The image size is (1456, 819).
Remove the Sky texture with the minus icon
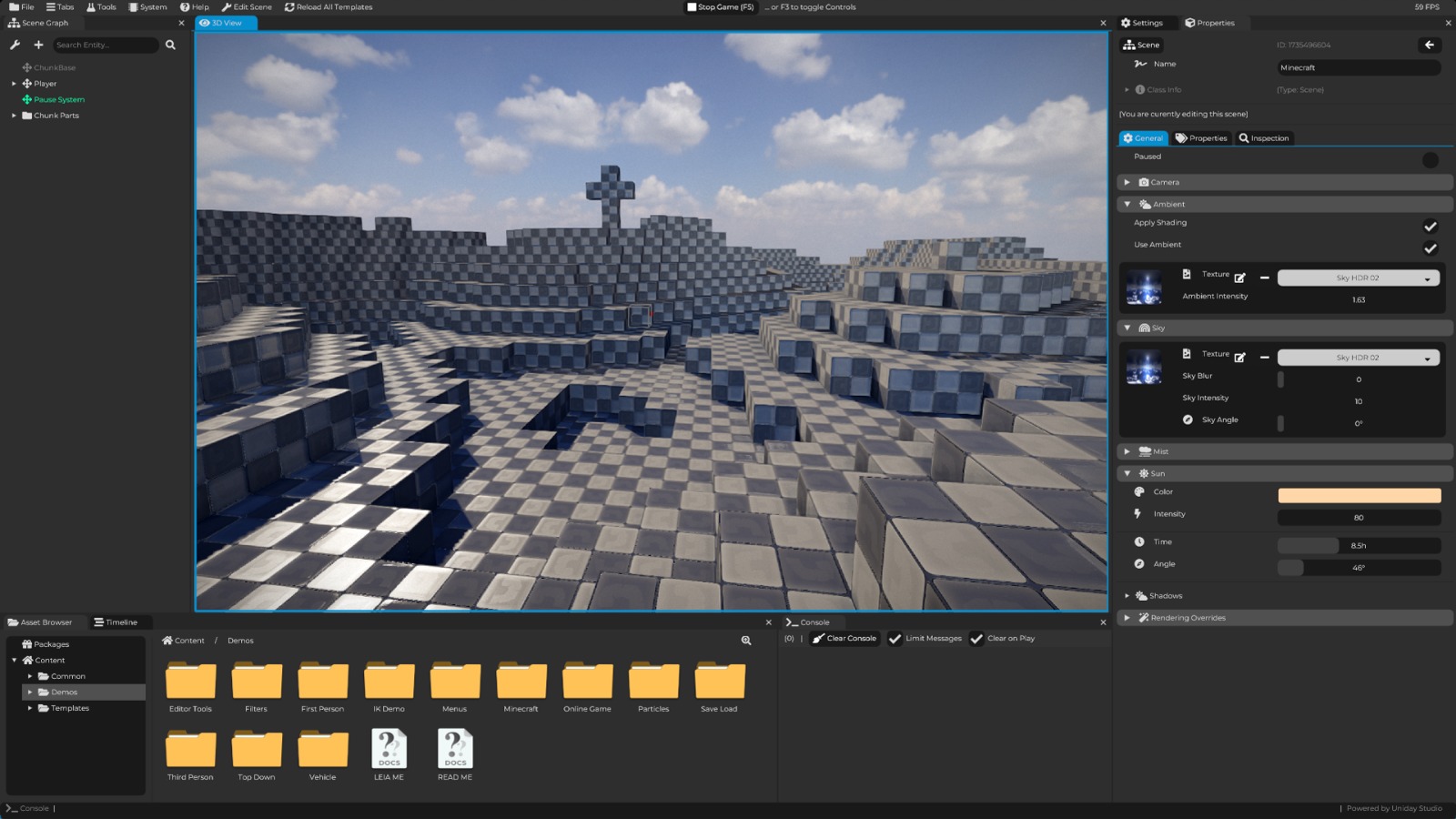(1264, 358)
